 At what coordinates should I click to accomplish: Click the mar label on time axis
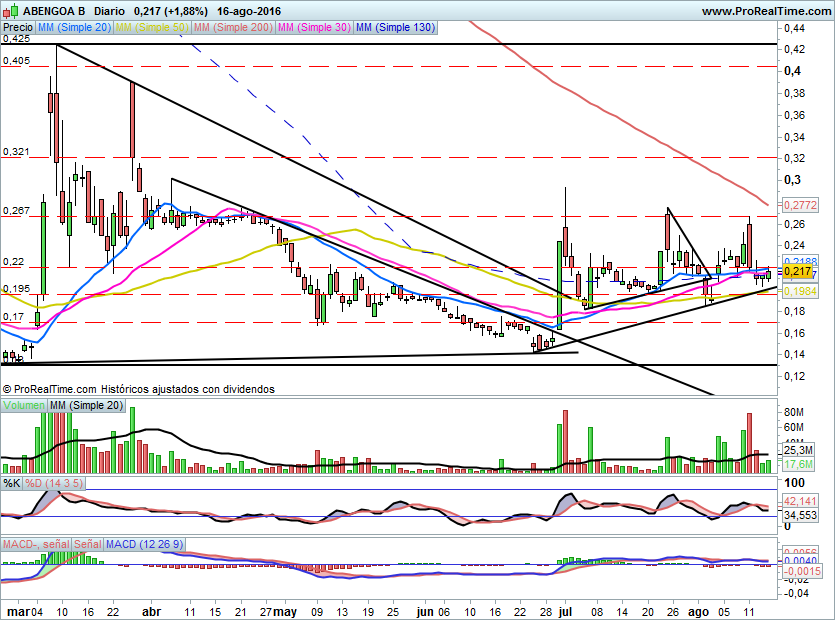[x=17, y=612]
